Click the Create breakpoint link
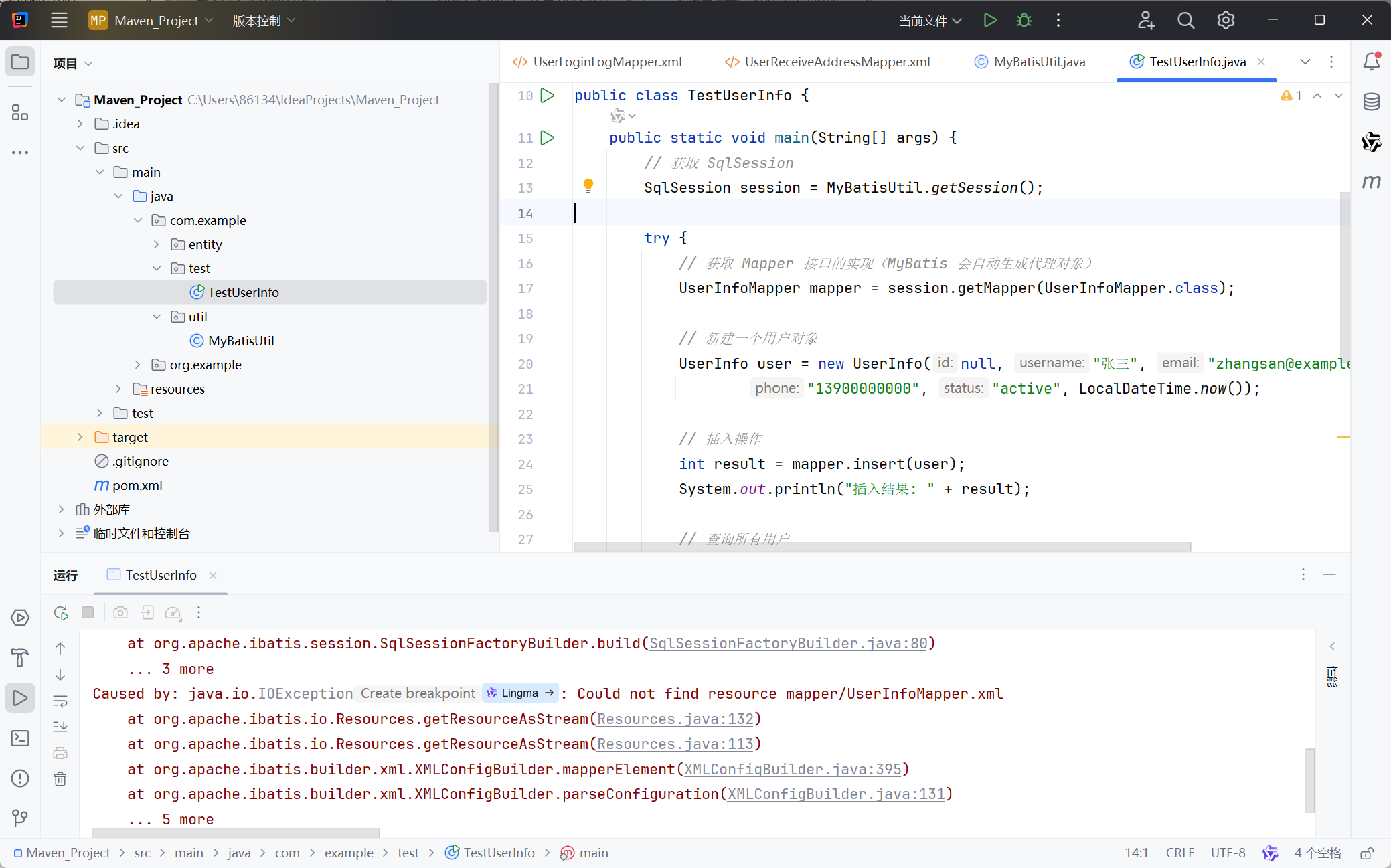 coord(418,693)
